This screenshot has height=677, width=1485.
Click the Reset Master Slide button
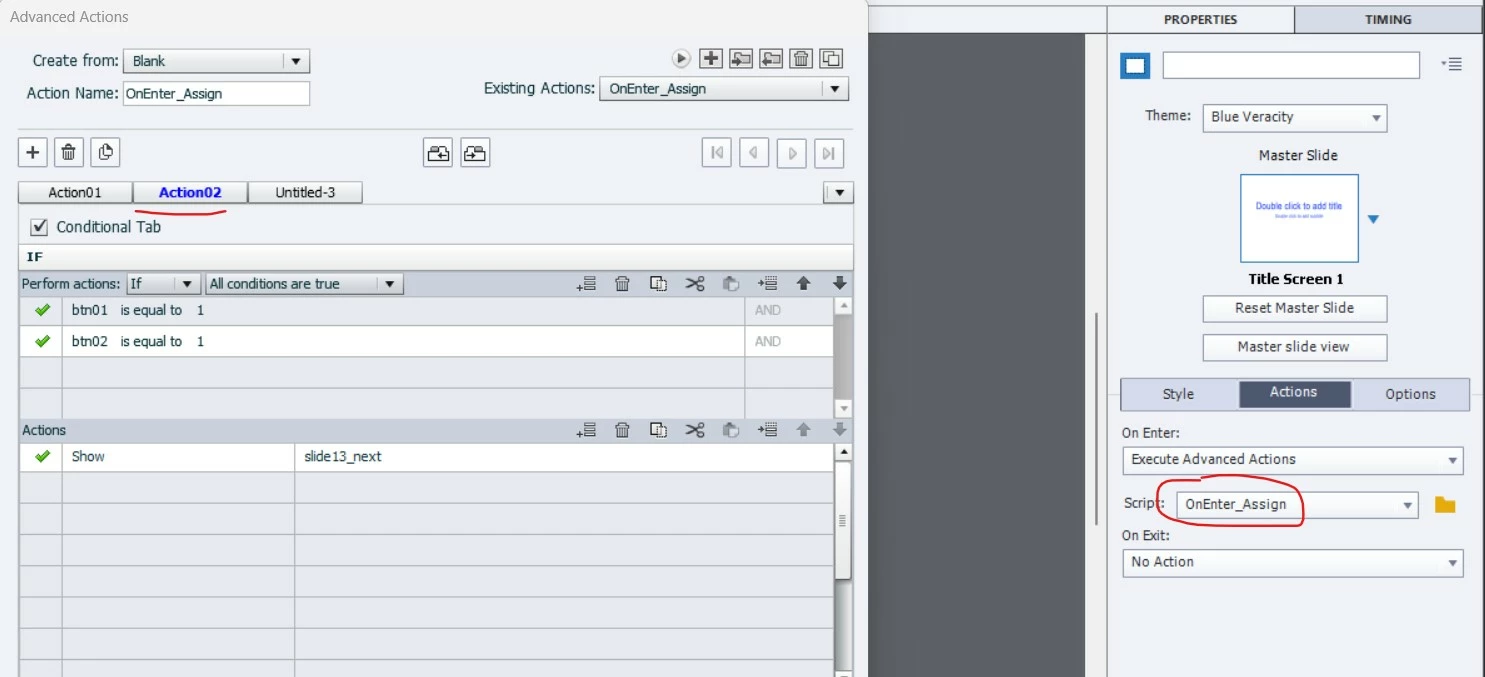[x=1294, y=308]
